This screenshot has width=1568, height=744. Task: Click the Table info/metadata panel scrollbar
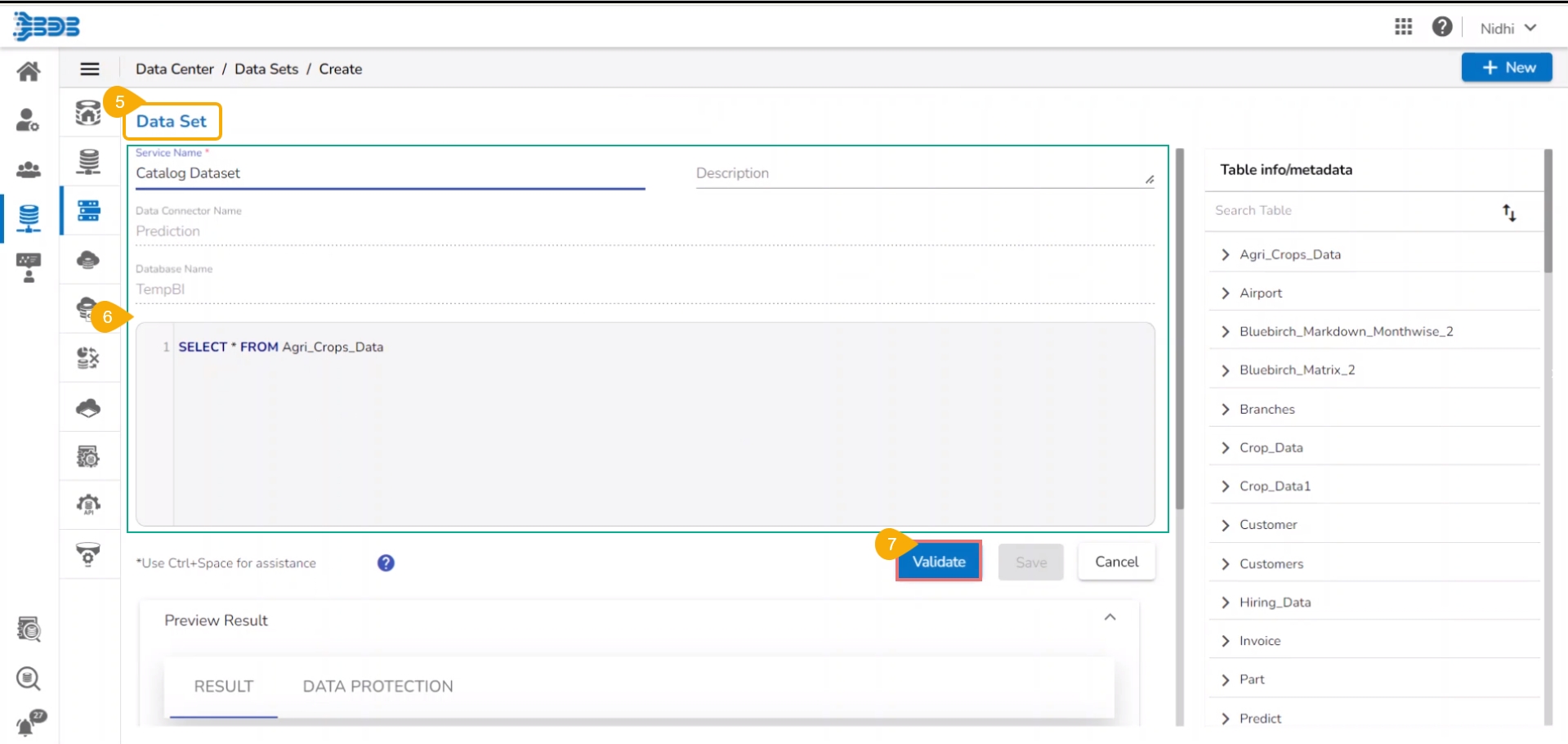coord(1548,211)
